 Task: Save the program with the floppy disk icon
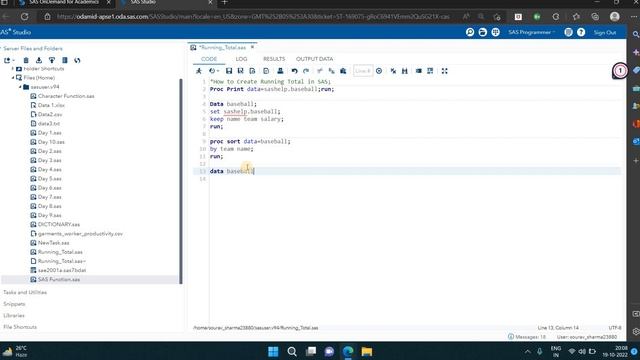[229, 71]
